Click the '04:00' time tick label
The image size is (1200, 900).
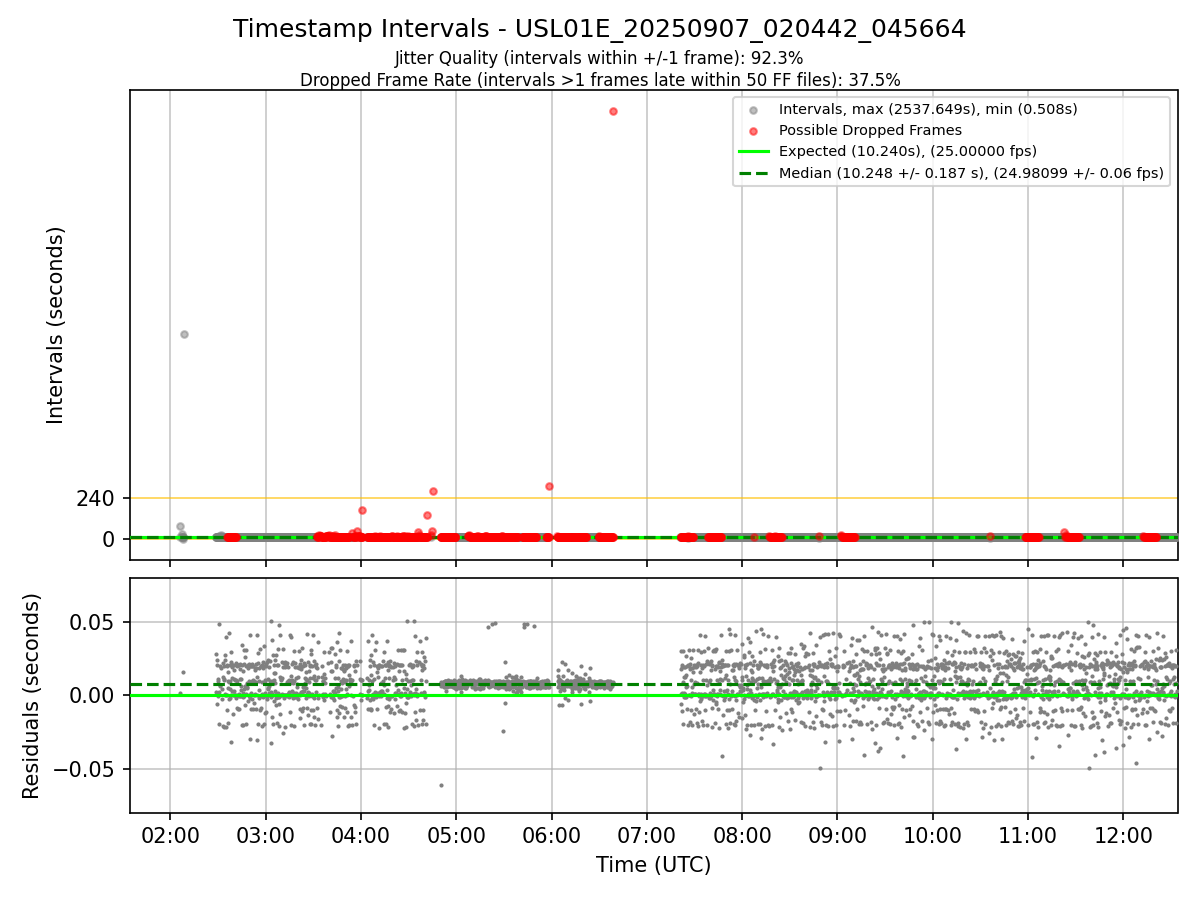click(361, 836)
